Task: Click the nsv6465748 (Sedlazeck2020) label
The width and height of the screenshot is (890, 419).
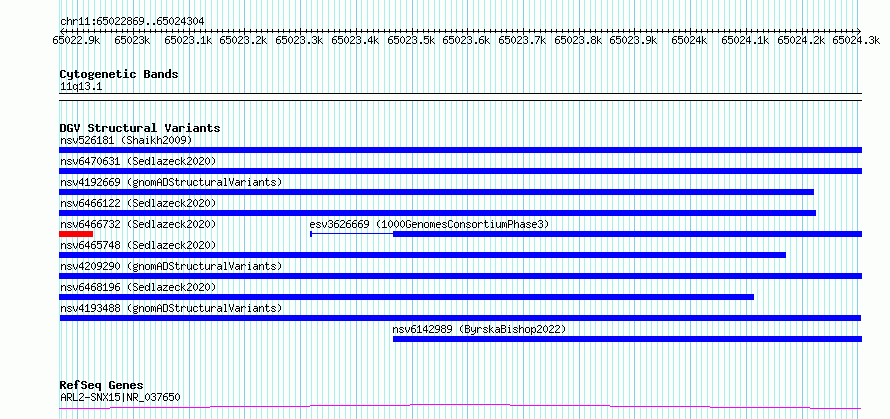Action: click(x=138, y=245)
